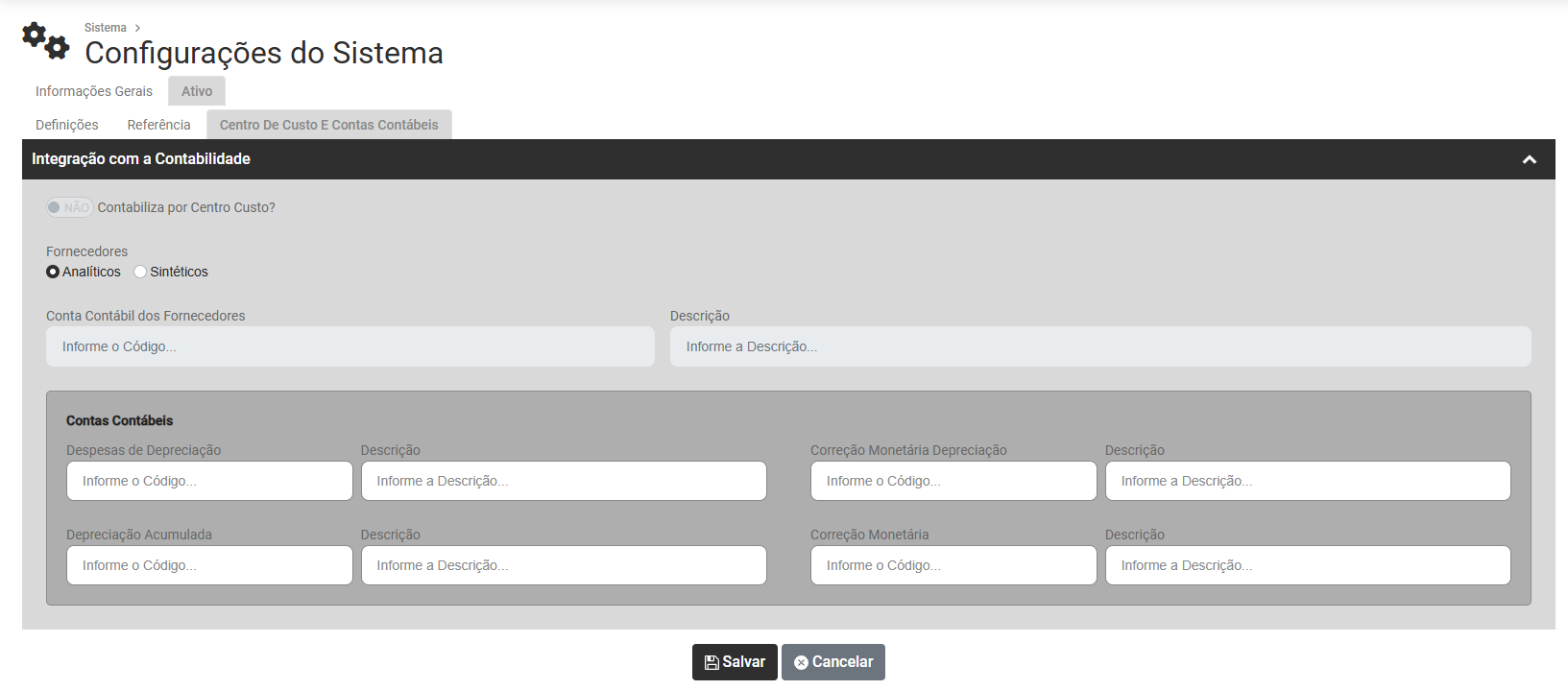
Task: Select Centro De Custo E Contas Contábeis tab
Action: (328, 125)
